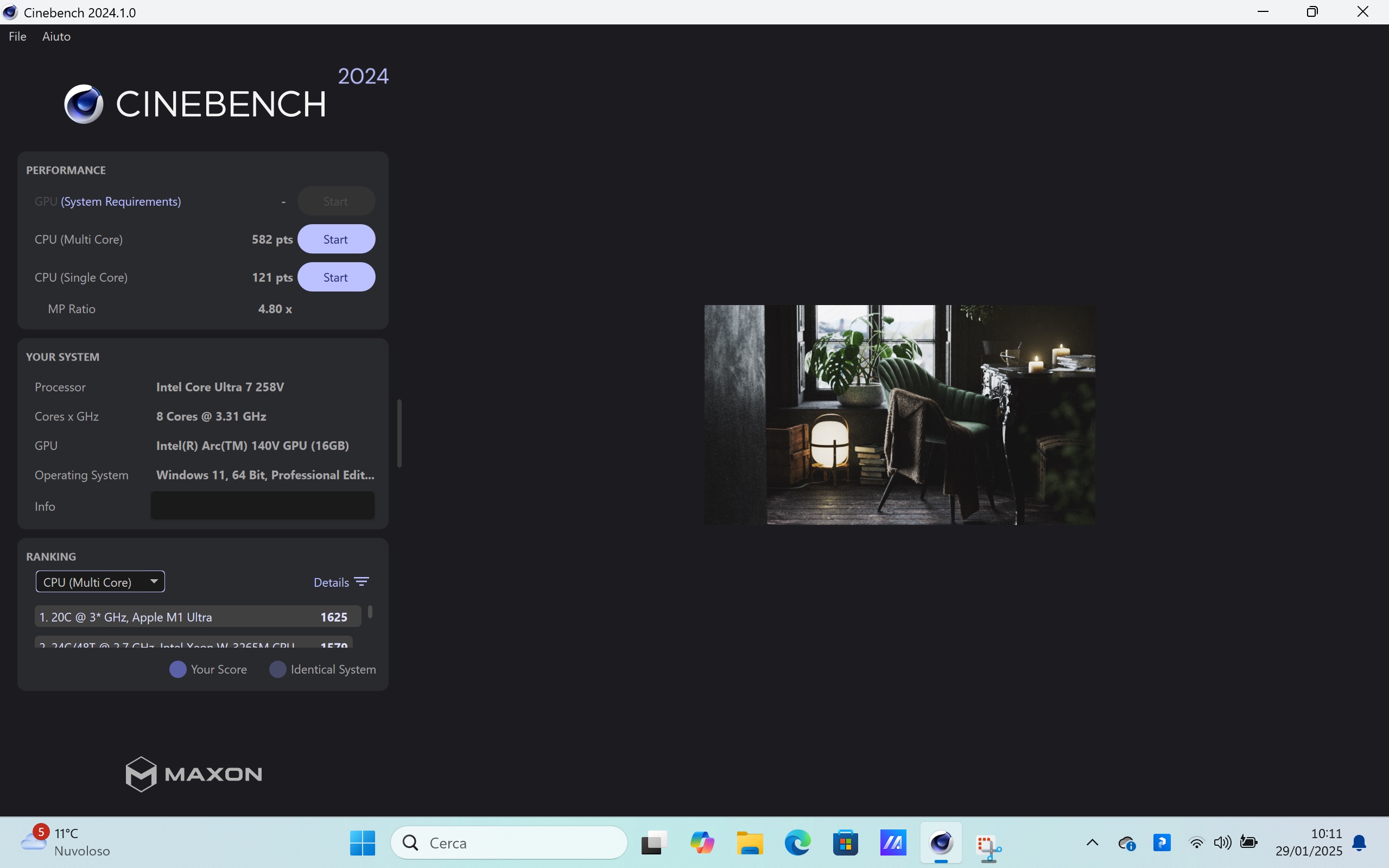
Task: Expand the ranking Details view
Action: 331,582
